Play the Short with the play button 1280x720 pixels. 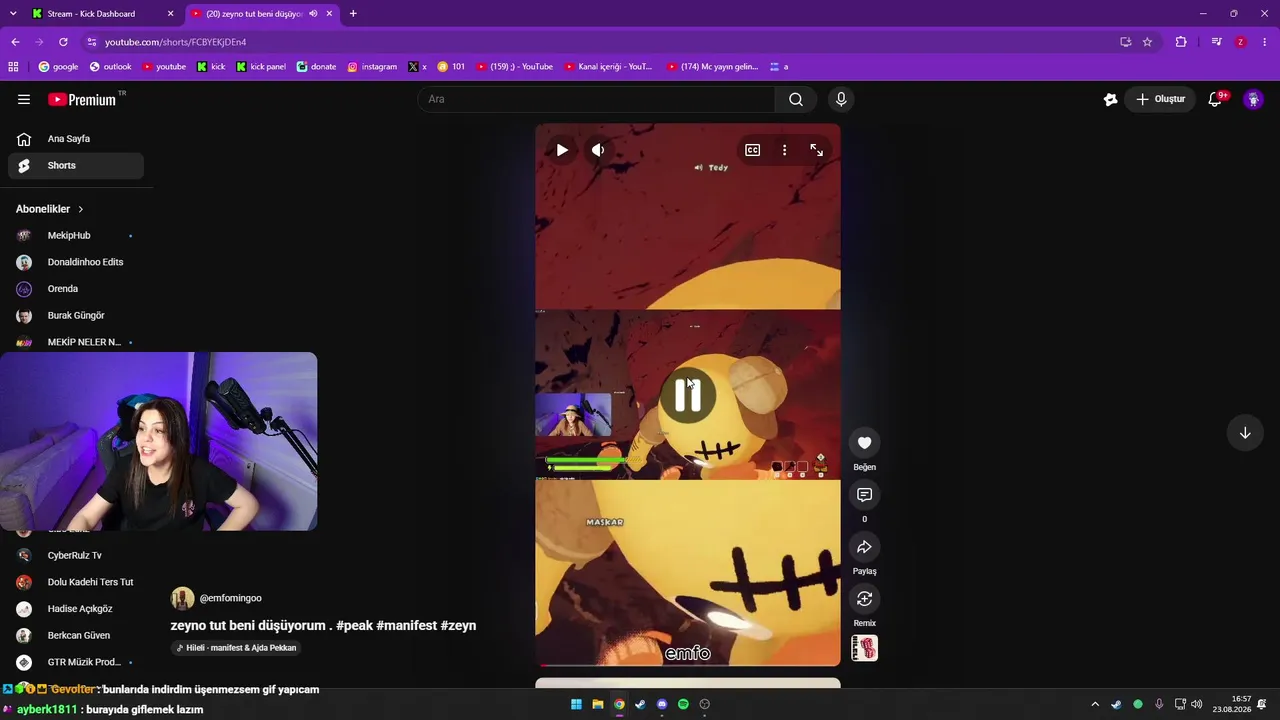tap(562, 150)
